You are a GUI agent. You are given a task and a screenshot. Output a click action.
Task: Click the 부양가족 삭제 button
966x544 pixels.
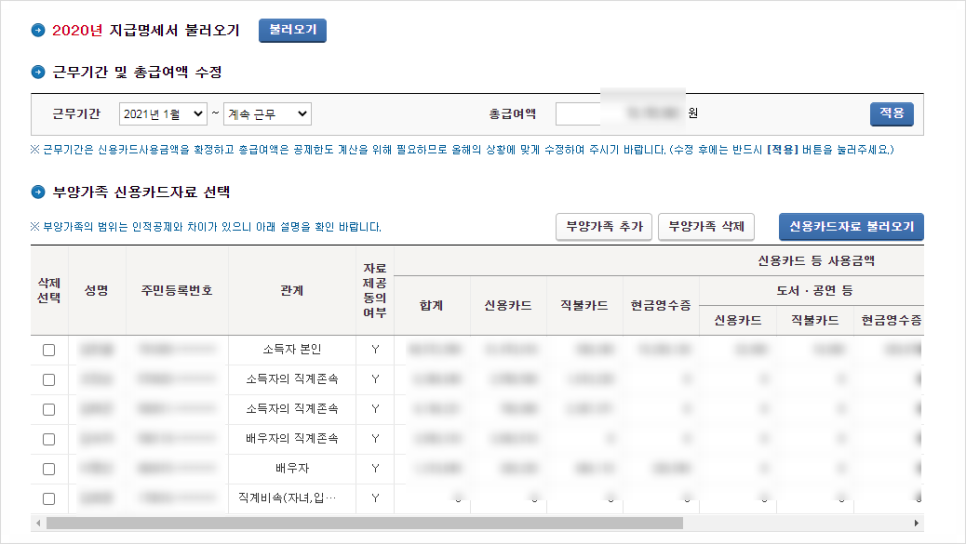(x=706, y=227)
